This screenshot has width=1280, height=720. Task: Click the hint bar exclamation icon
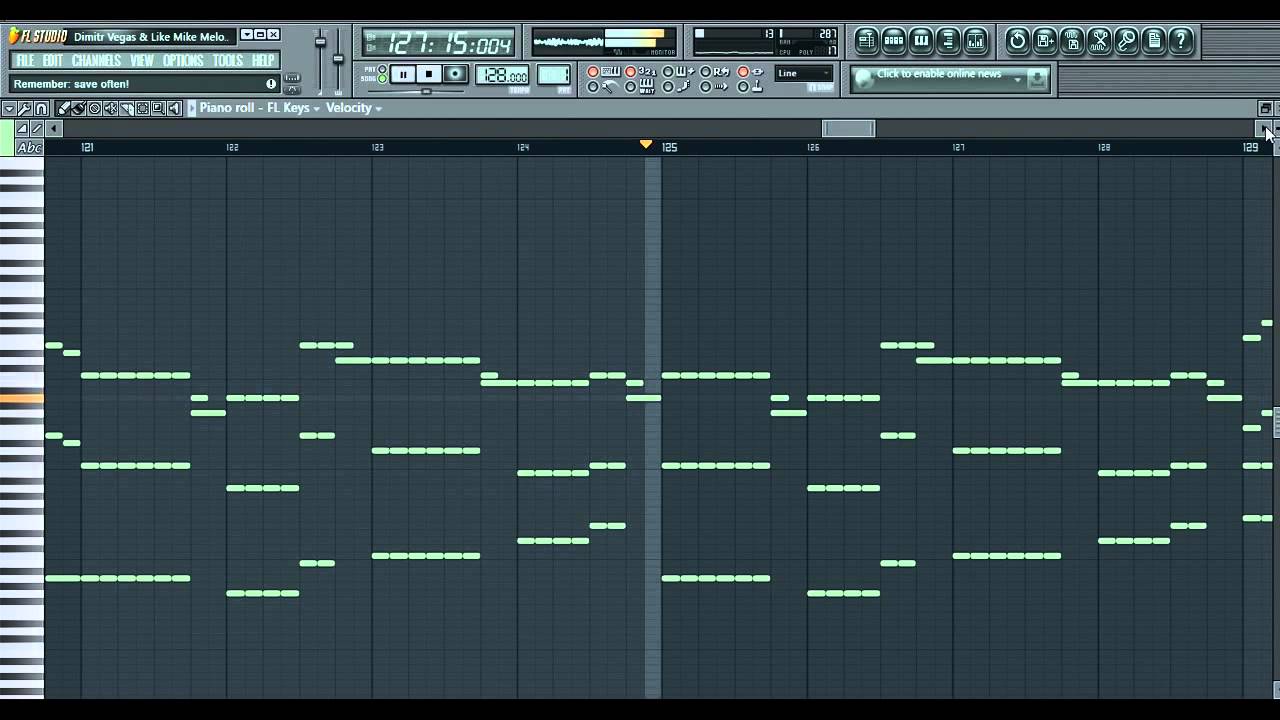tap(271, 84)
